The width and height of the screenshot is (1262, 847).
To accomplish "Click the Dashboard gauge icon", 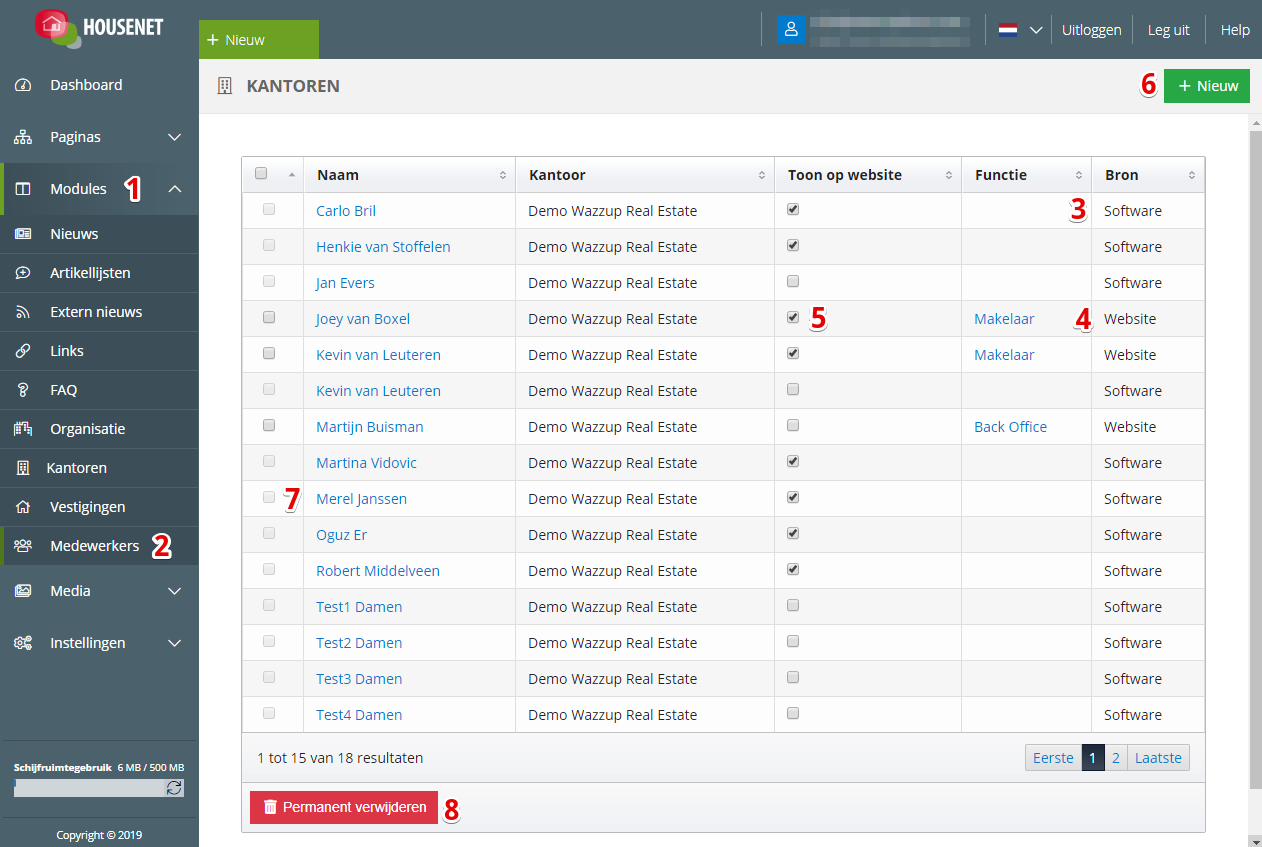I will 23,85.
